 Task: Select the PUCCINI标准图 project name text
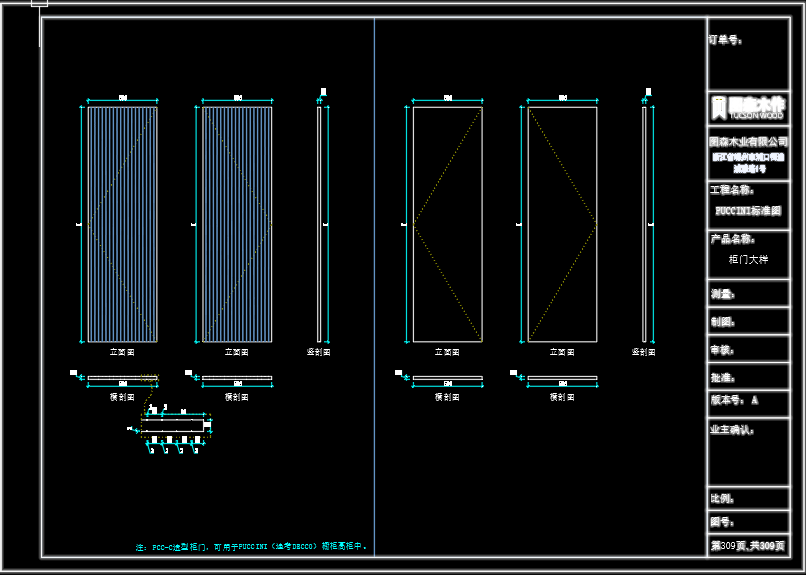pyautogui.click(x=748, y=211)
